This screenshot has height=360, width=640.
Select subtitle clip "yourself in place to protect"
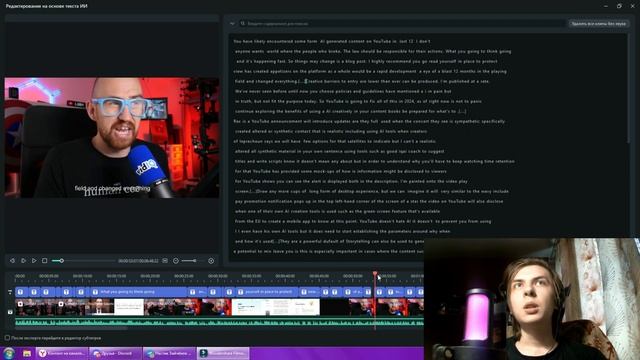267,292
